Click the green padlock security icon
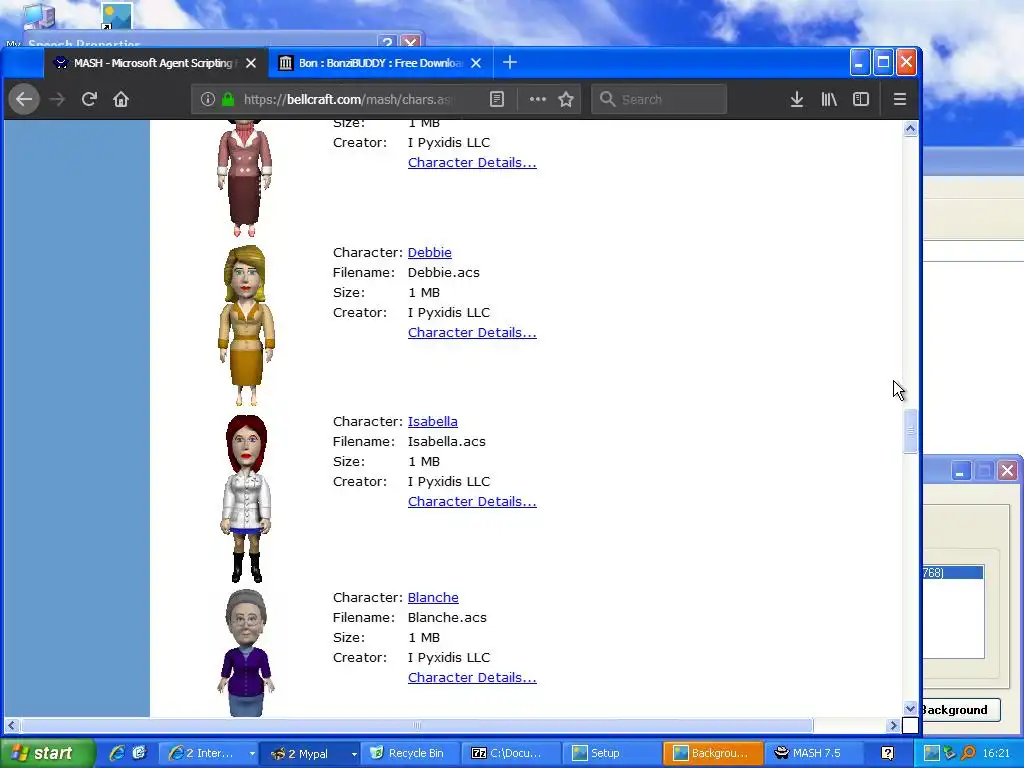1024x768 pixels. tap(228, 99)
